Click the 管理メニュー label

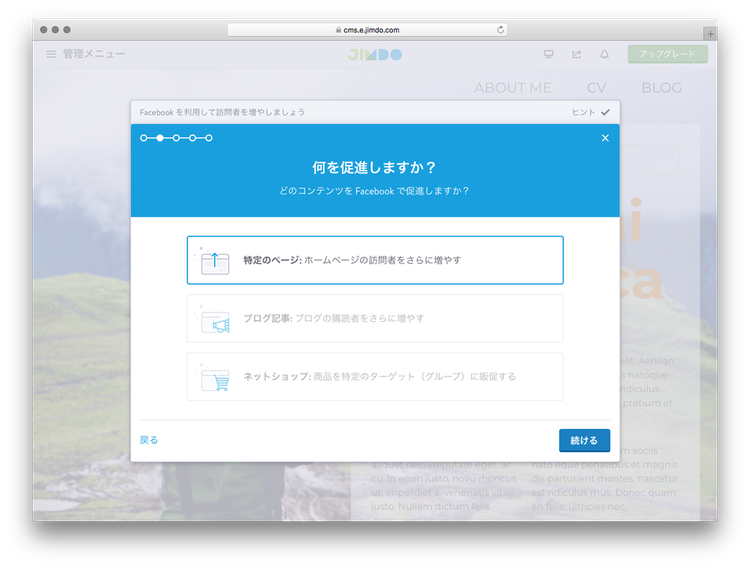click(x=94, y=54)
